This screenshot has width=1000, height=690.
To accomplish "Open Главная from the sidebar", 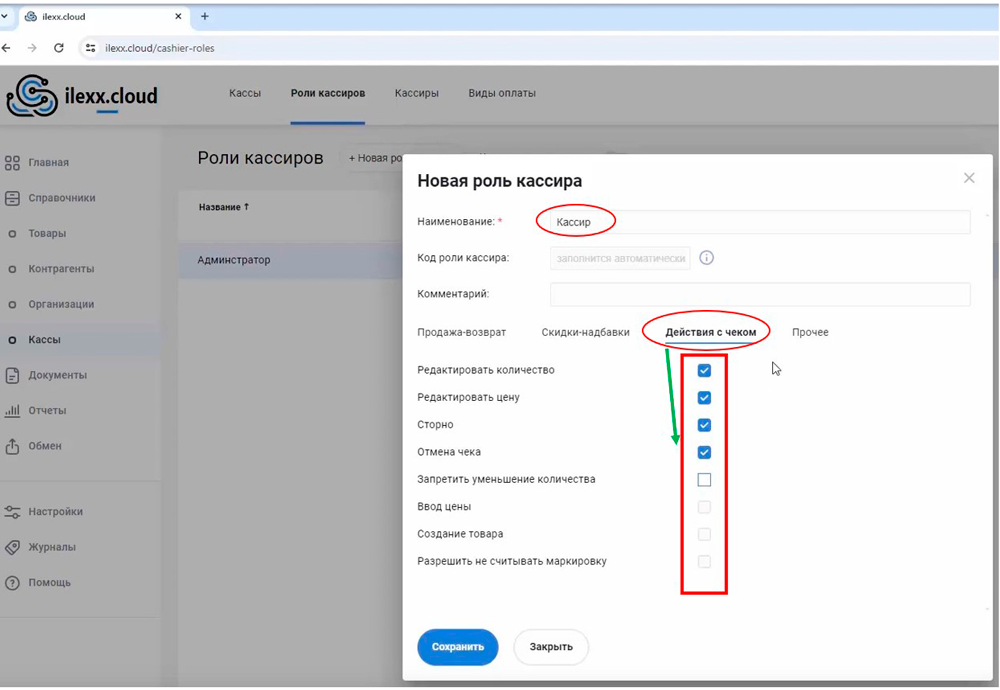I will pos(48,162).
